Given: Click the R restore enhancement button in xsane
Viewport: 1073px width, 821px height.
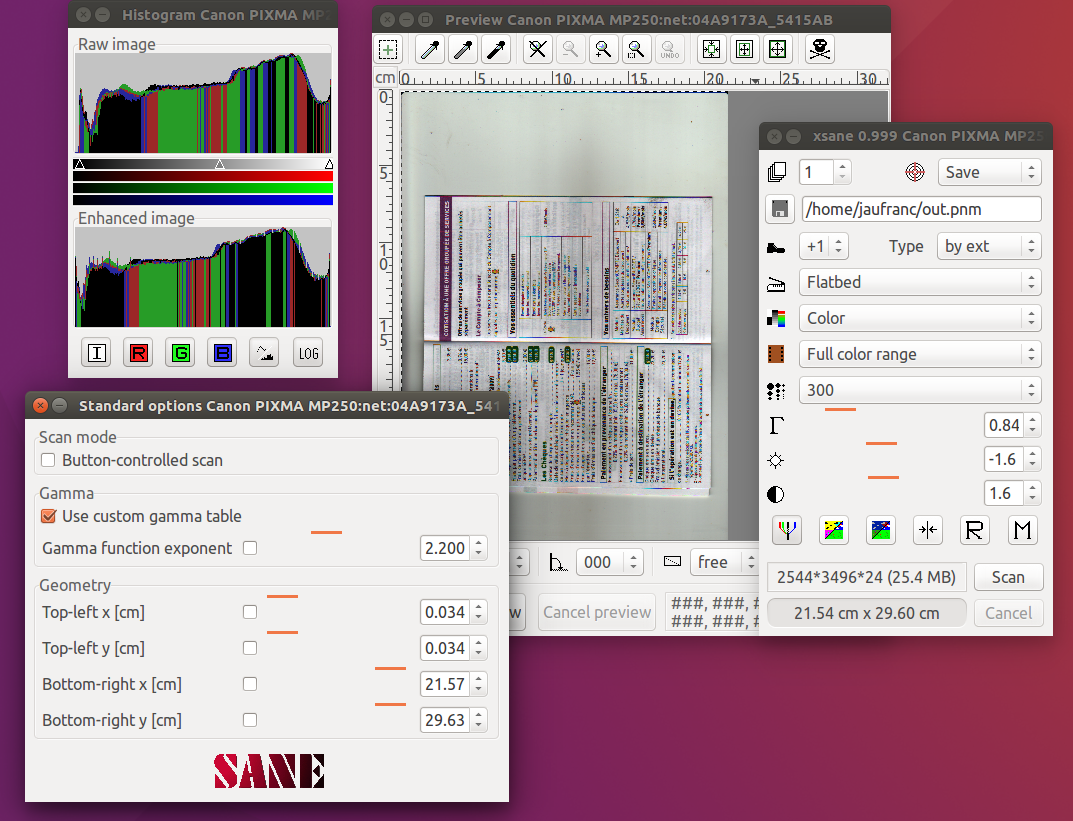Looking at the screenshot, I should [x=974, y=530].
